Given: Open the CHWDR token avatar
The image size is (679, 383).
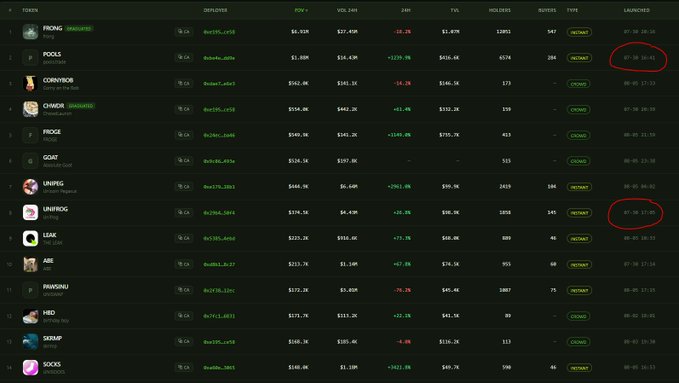Looking at the screenshot, I should point(30,109).
